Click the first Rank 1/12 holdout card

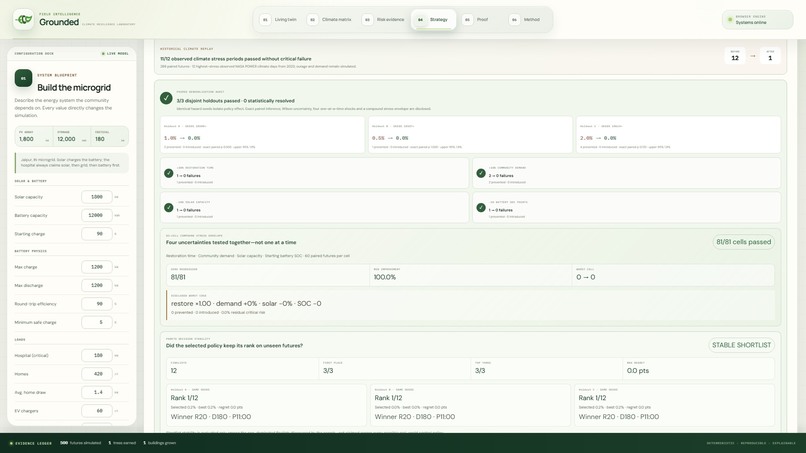[266, 405]
